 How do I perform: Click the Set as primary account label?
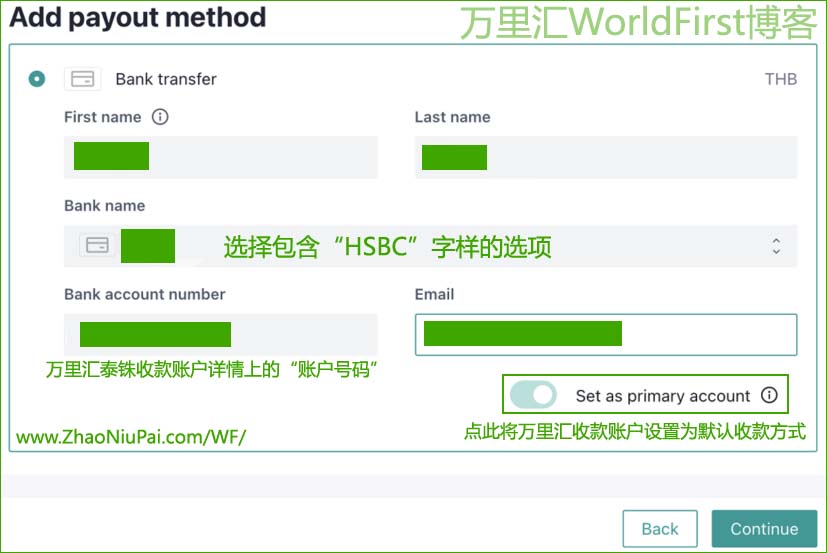662,396
